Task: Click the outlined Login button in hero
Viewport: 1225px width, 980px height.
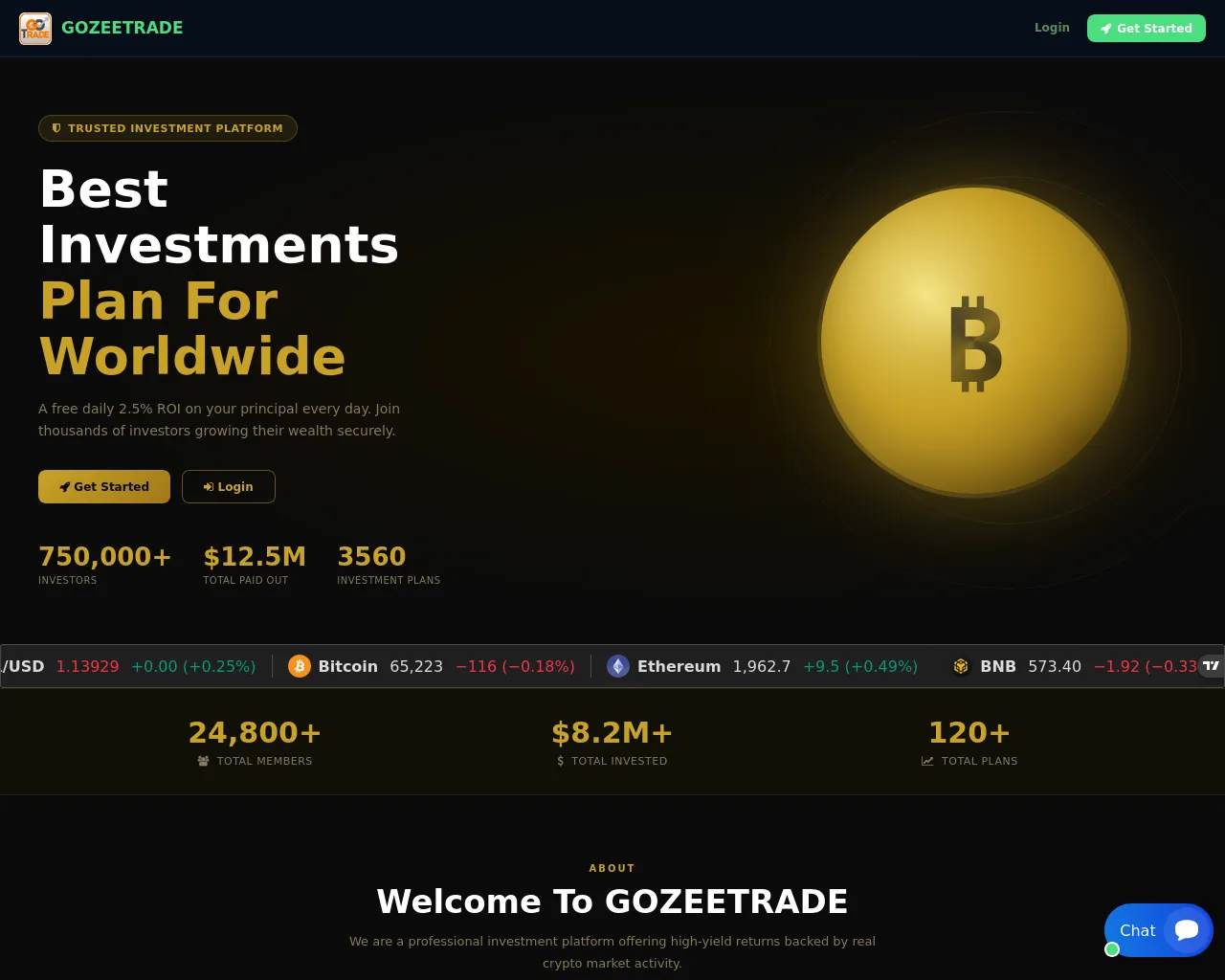Action: (x=229, y=486)
